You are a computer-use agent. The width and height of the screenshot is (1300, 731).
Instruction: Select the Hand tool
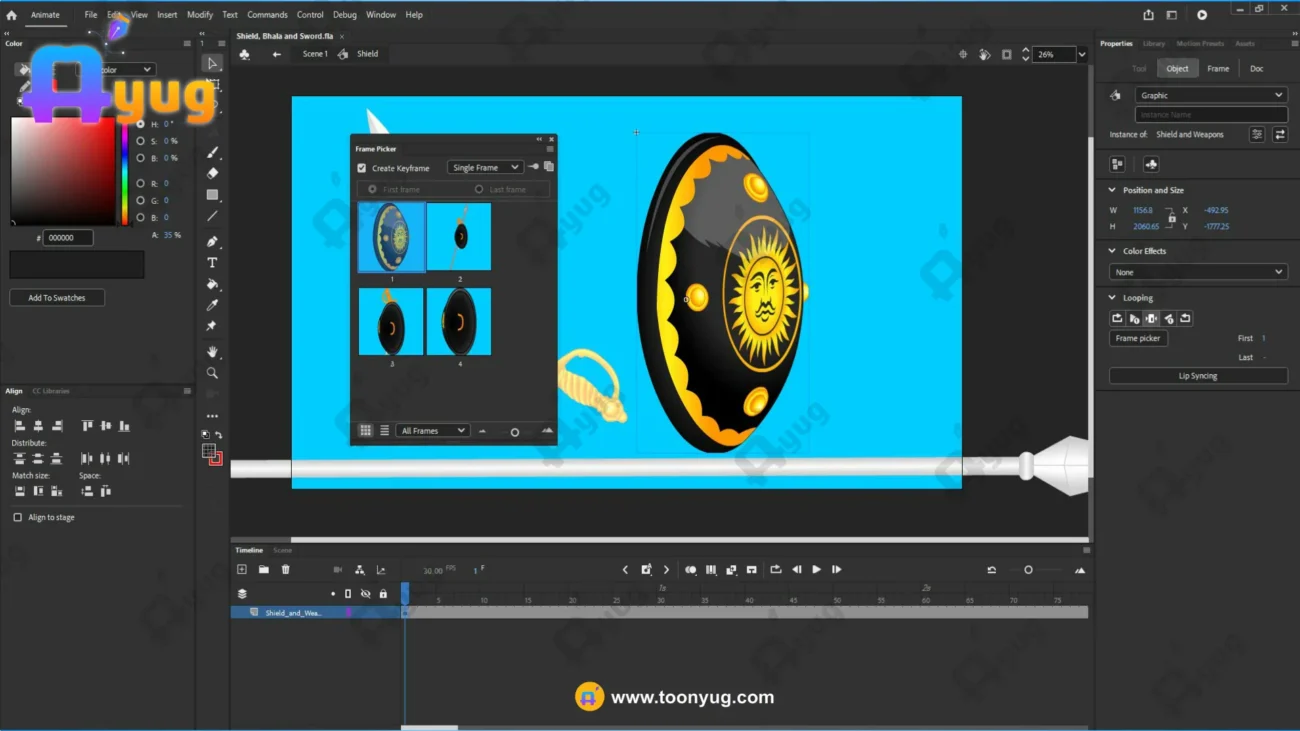point(212,352)
